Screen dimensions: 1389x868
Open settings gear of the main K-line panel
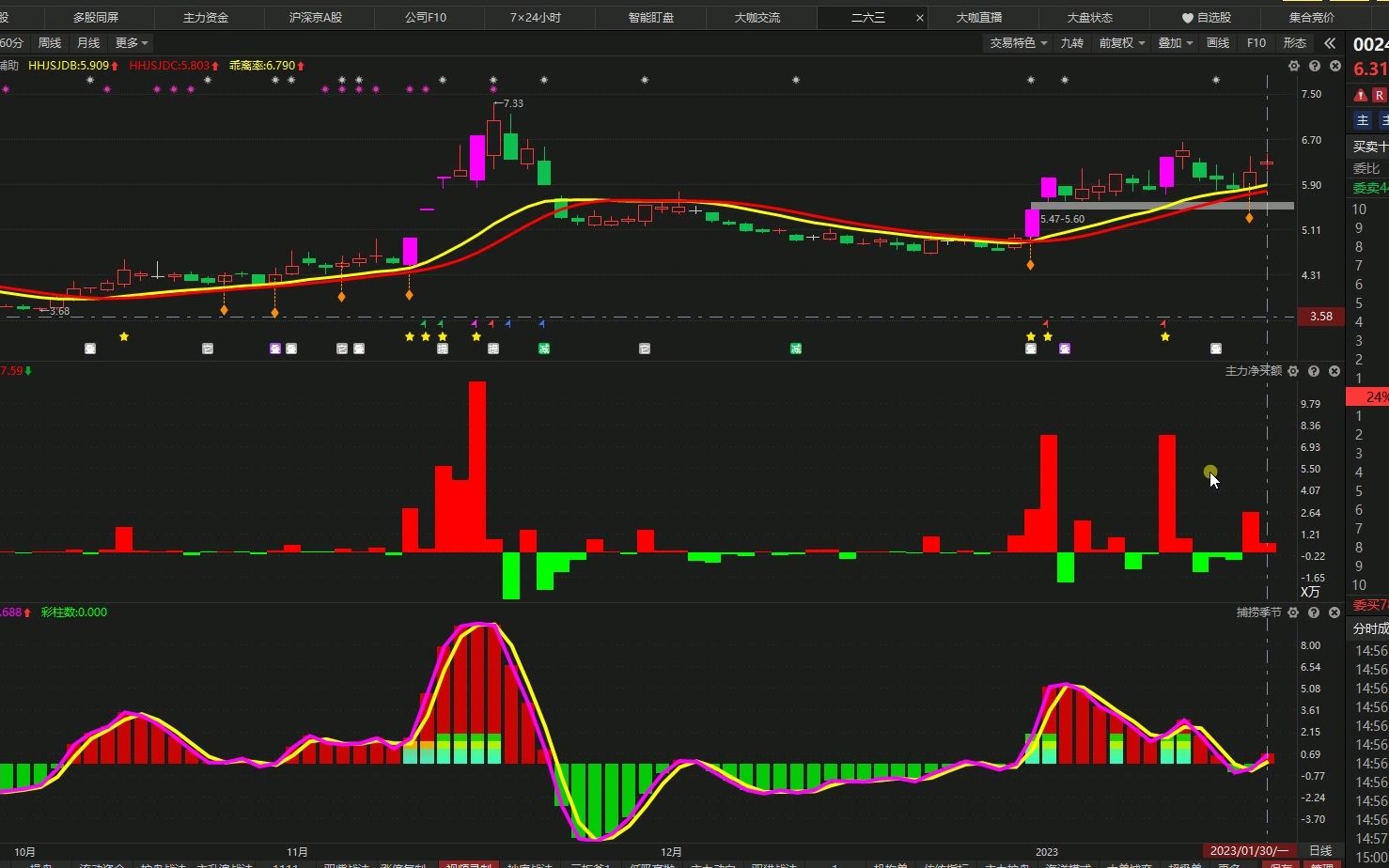[1294, 66]
